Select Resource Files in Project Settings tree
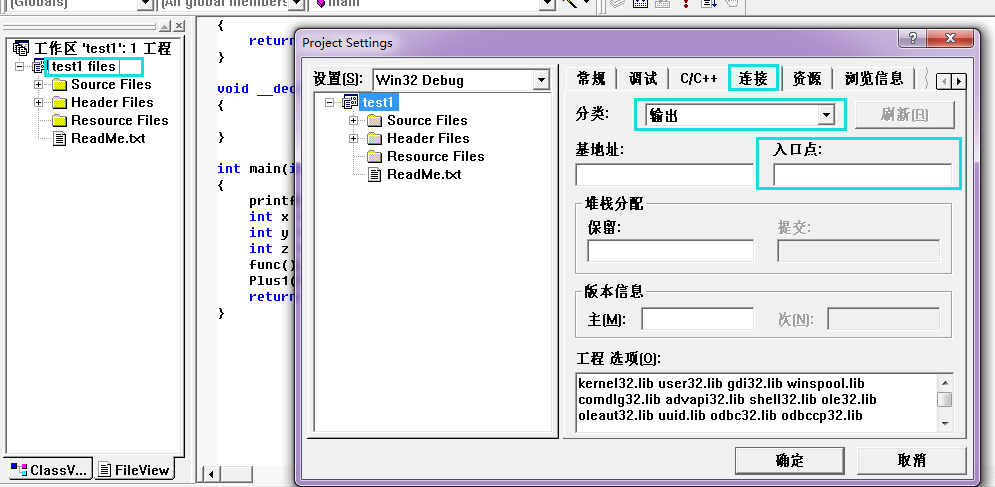The width and height of the screenshot is (995, 487). coord(435,156)
